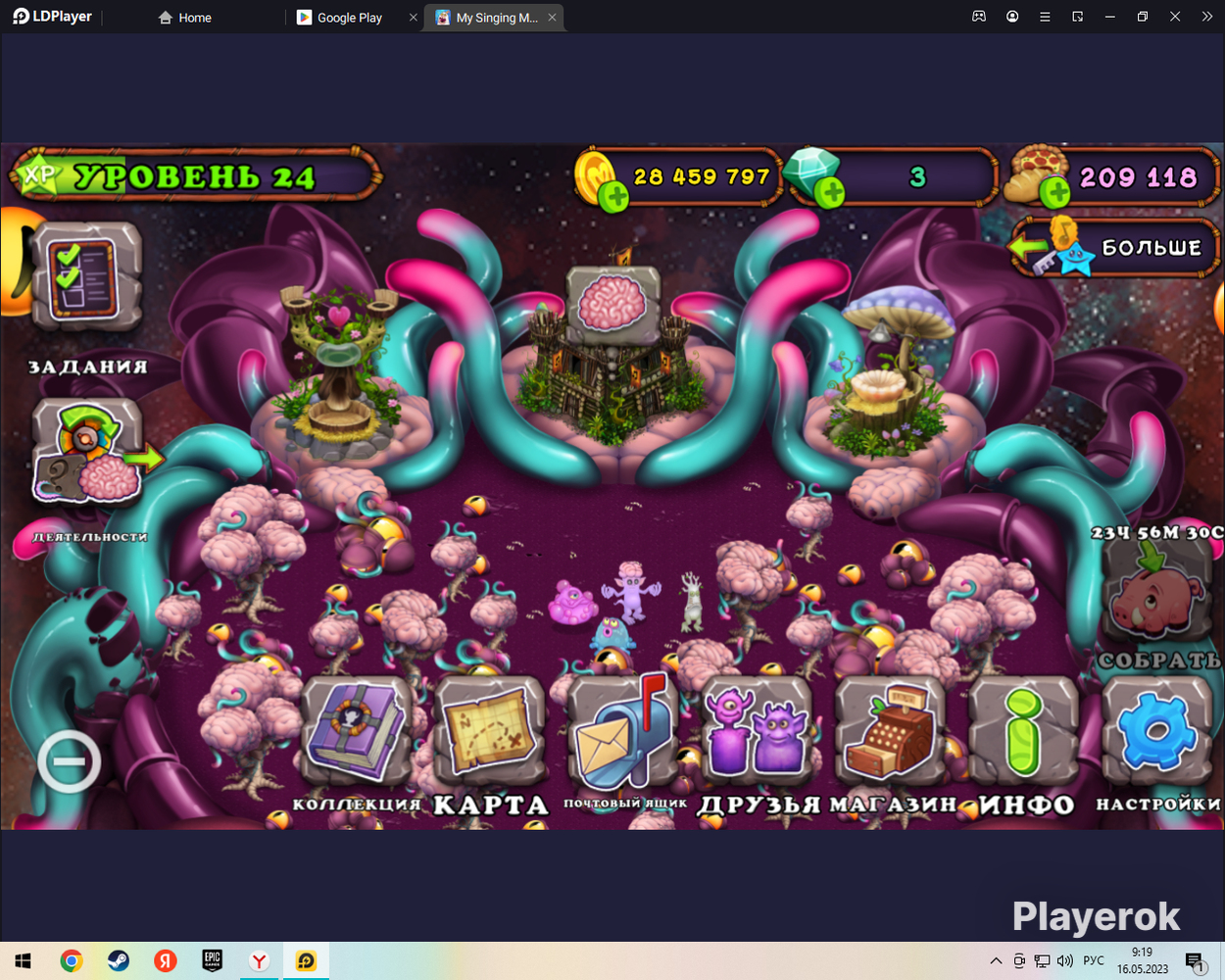Open the Windows notification center
Image resolution: width=1225 pixels, height=980 pixels.
(x=1195, y=961)
